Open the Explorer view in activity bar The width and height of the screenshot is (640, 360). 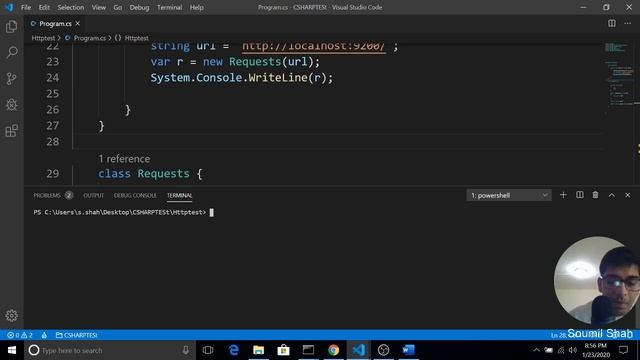pyautogui.click(x=11, y=27)
